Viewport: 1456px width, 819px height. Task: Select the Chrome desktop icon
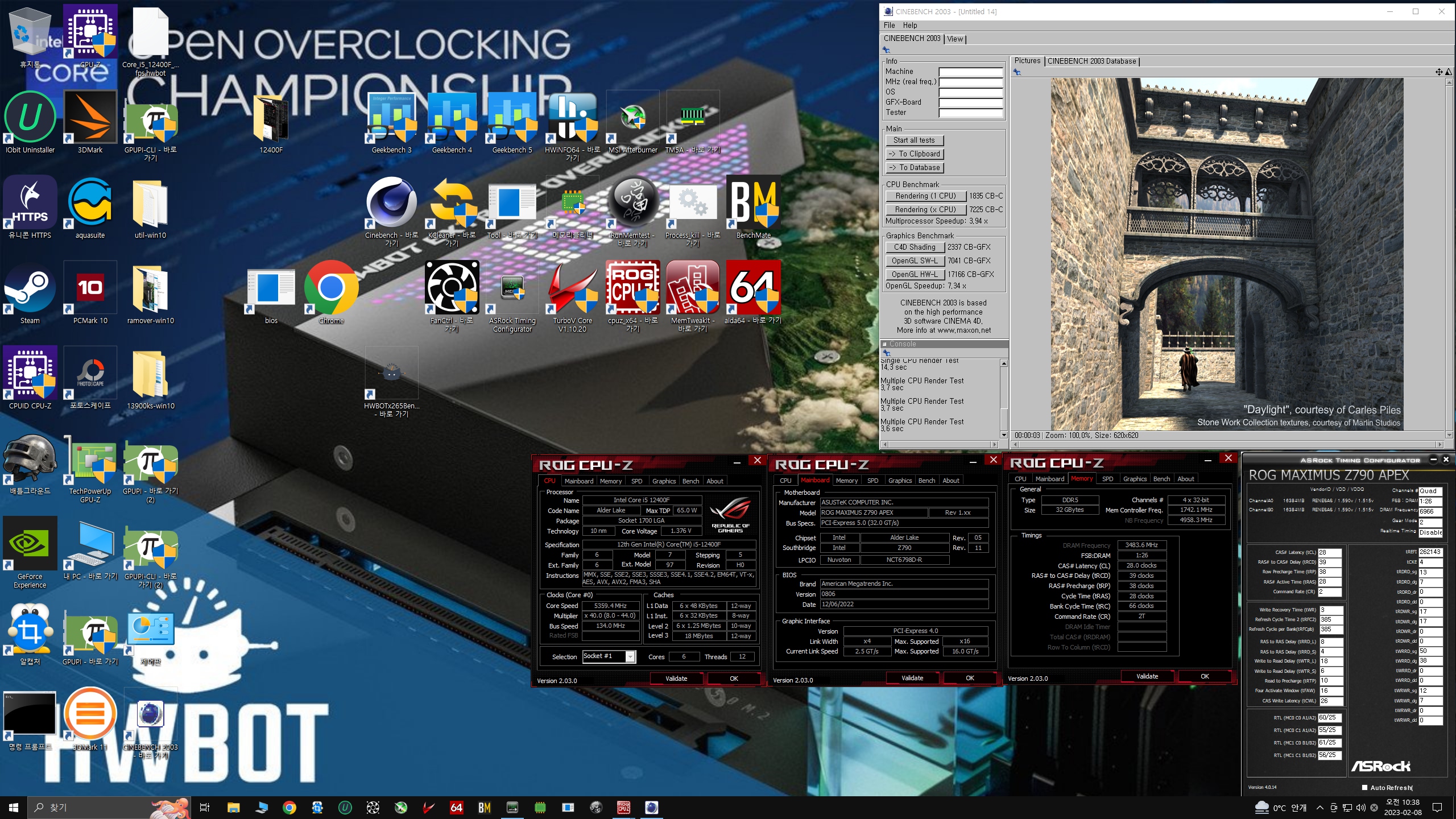click(331, 293)
